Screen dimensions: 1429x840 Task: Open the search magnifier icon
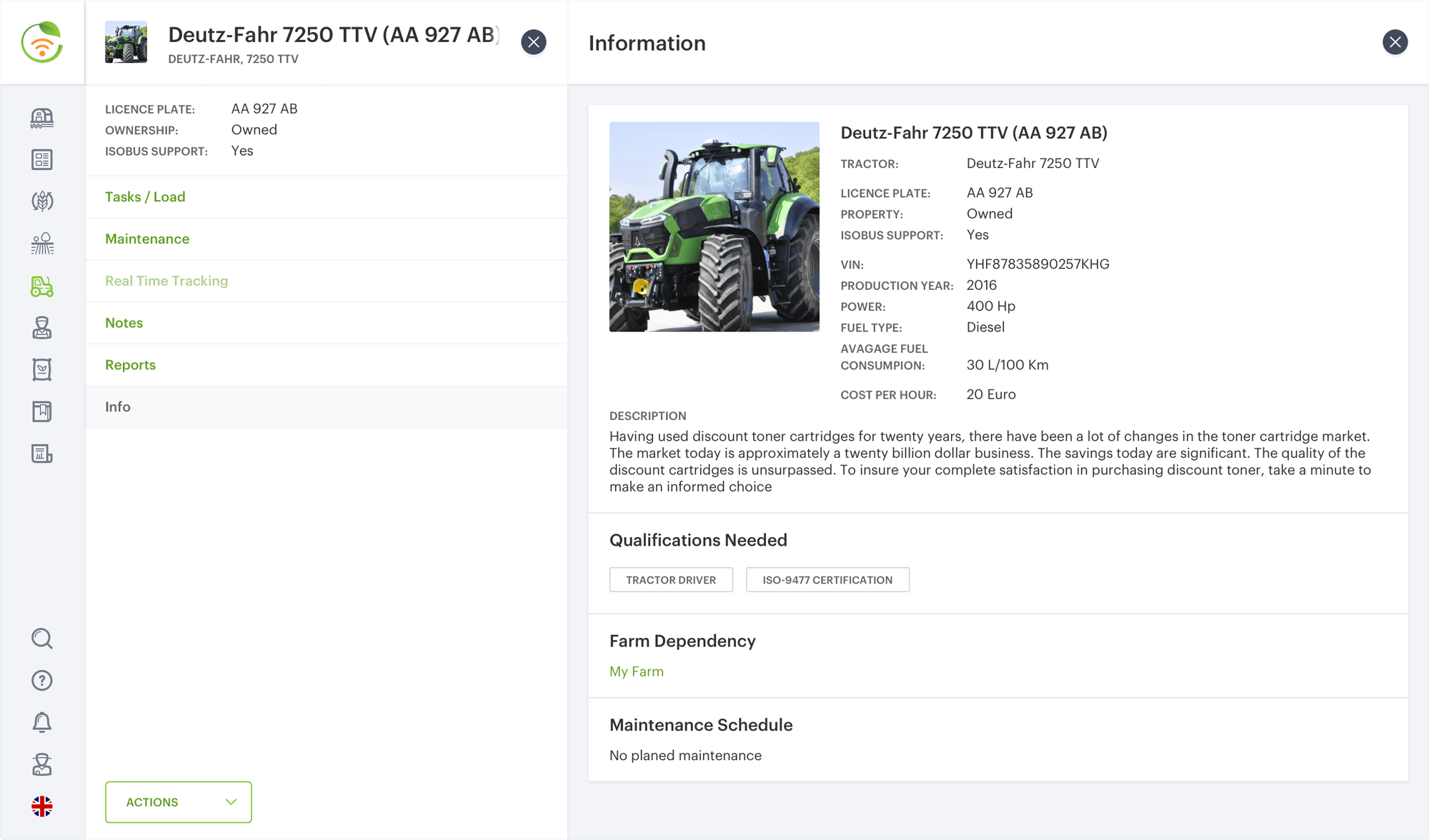point(42,638)
